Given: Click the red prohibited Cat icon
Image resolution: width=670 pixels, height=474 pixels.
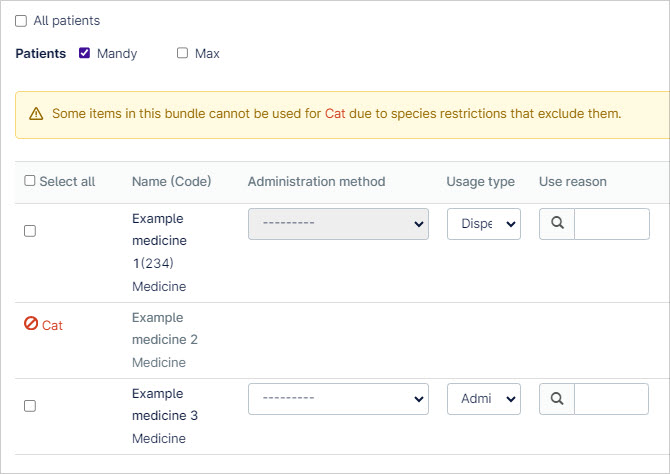Looking at the screenshot, I should [x=31, y=324].
